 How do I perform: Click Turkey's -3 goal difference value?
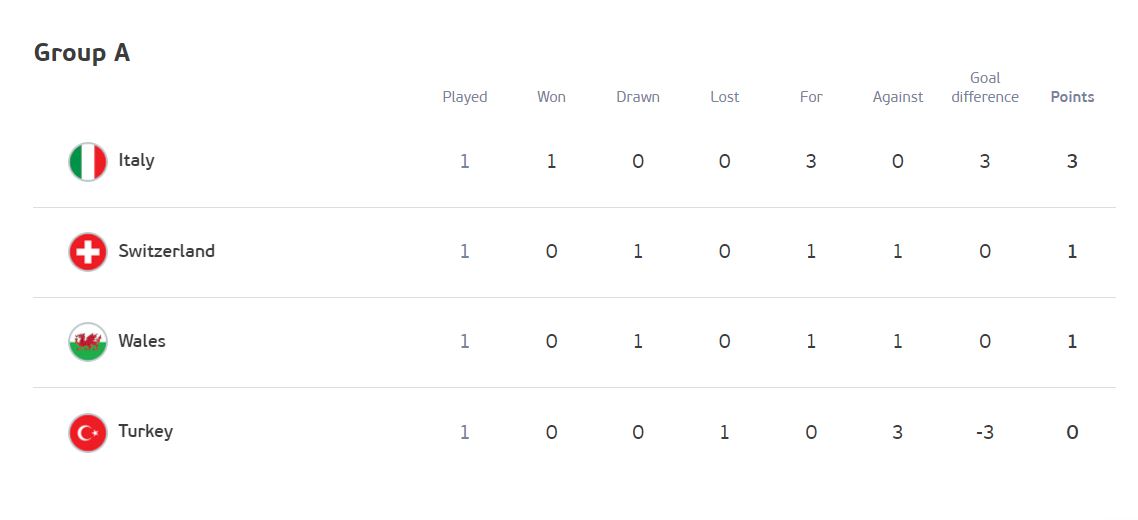click(x=984, y=432)
